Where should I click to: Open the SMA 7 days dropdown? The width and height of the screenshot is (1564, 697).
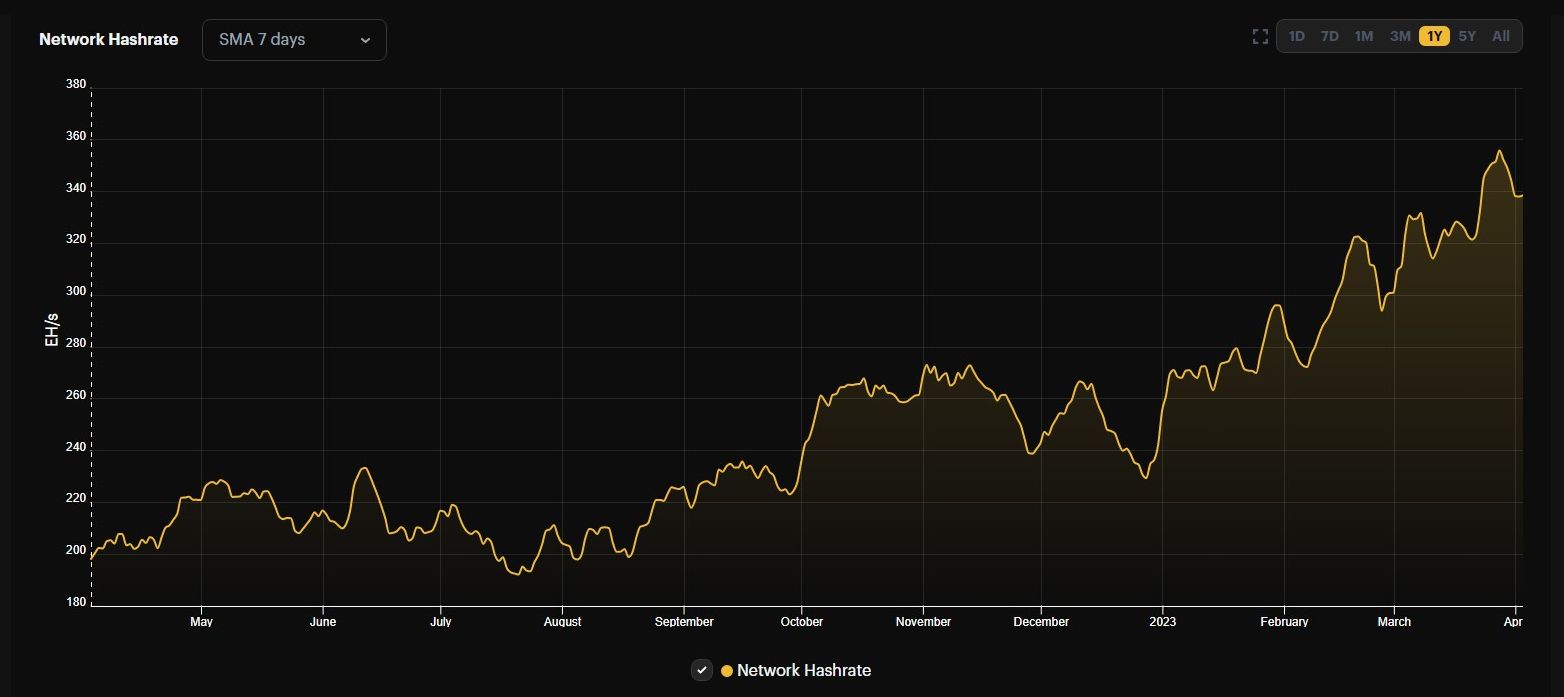coord(293,39)
